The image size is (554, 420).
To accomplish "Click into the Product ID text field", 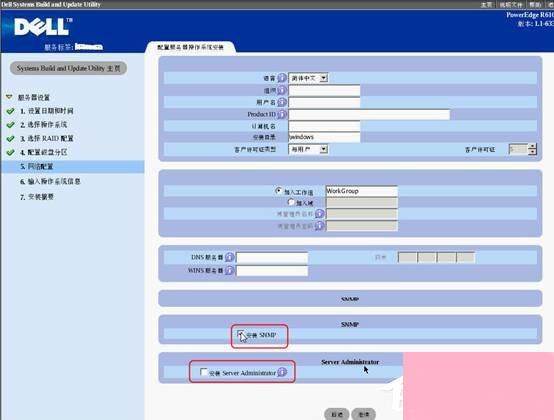I will 369,114.
